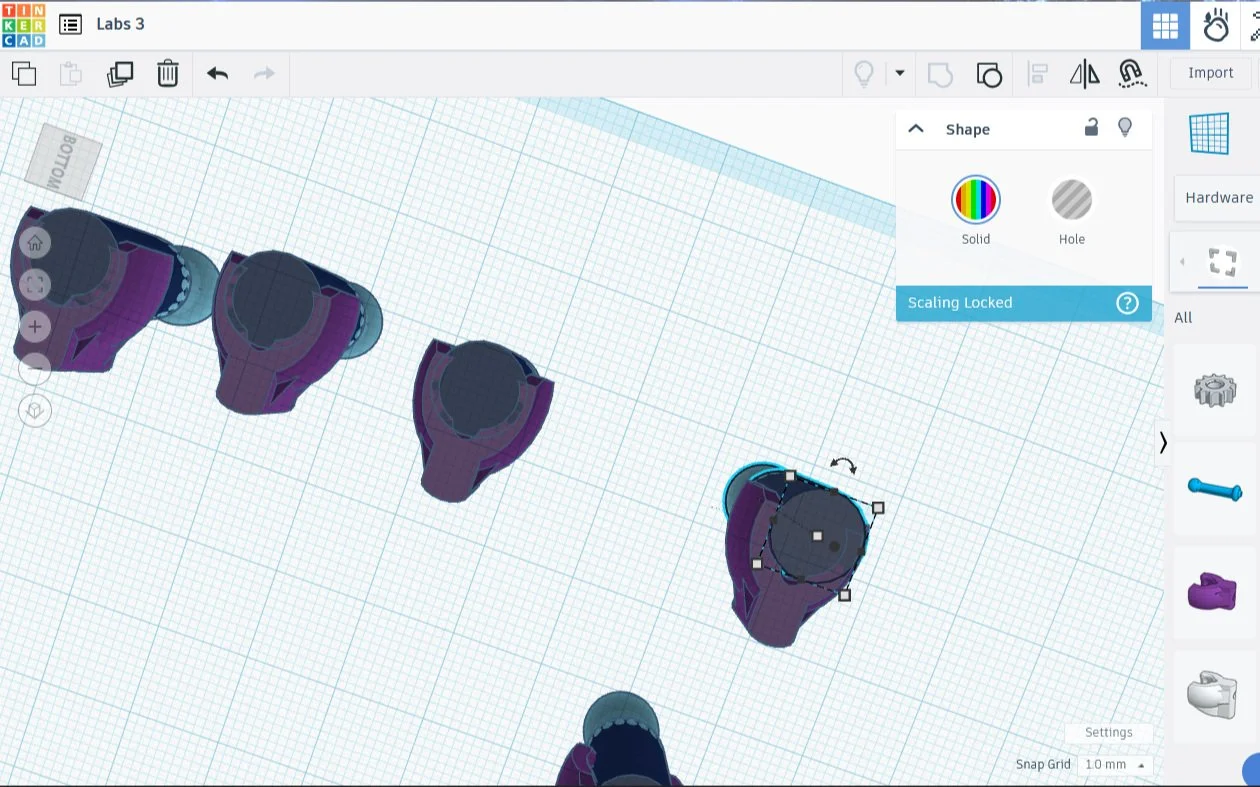Select the white clip hardware shape

[1211, 694]
